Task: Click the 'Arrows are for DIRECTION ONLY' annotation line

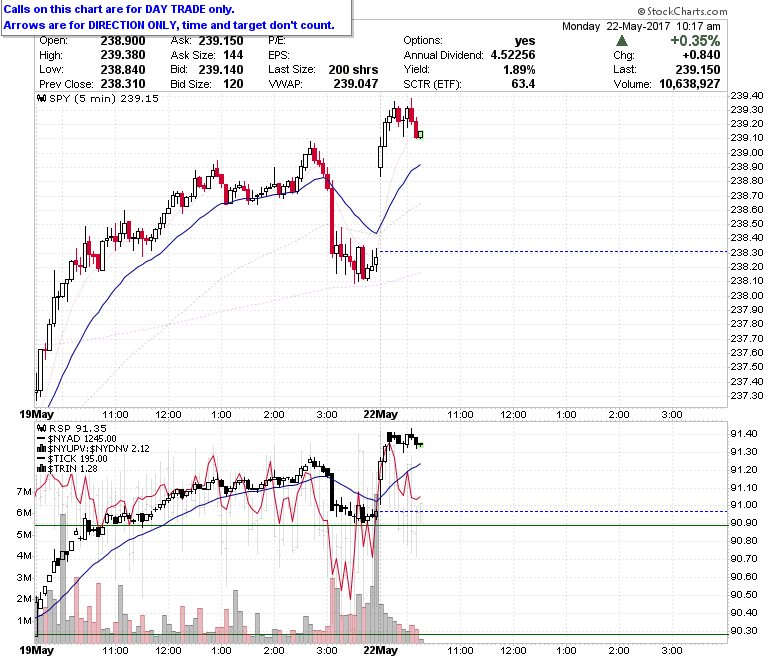Action: [x=169, y=25]
